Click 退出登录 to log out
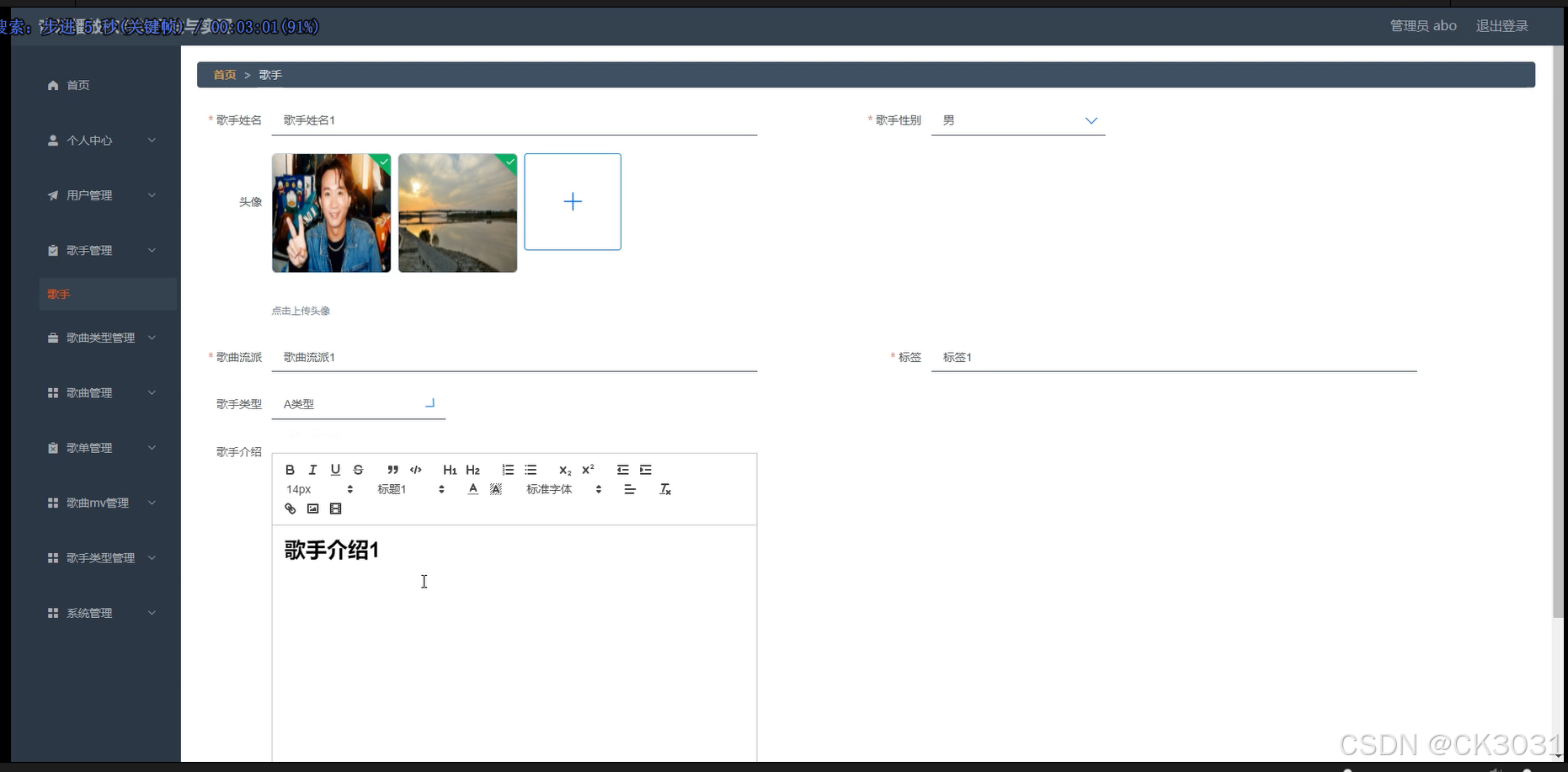1568x772 pixels. coord(1501,26)
